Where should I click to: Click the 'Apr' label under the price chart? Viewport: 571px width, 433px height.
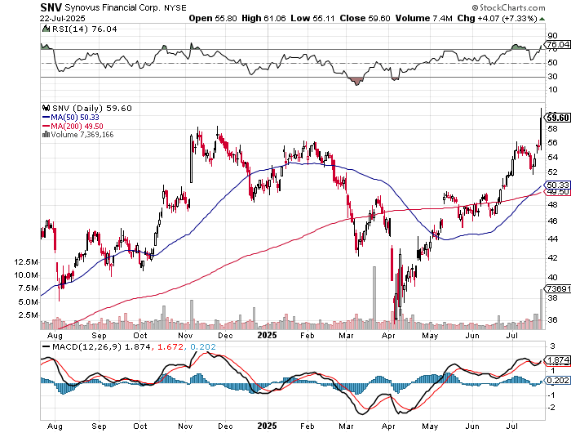click(389, 335)
